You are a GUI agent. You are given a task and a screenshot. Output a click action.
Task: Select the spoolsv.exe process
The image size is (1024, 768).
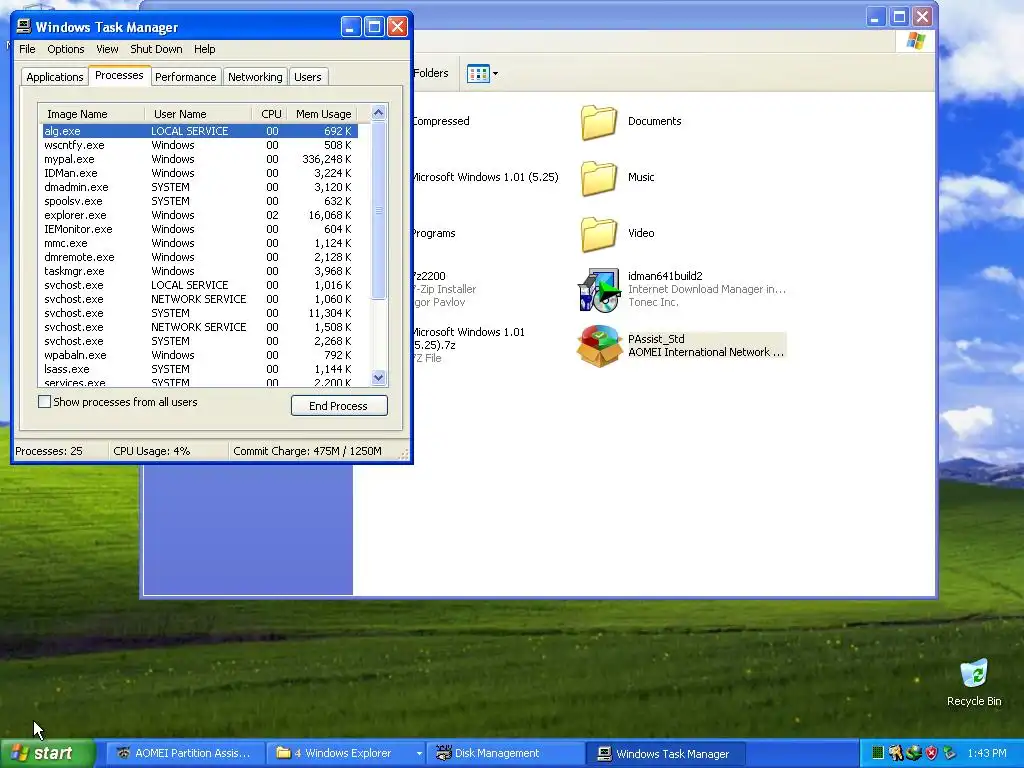[x=199, y=201]
